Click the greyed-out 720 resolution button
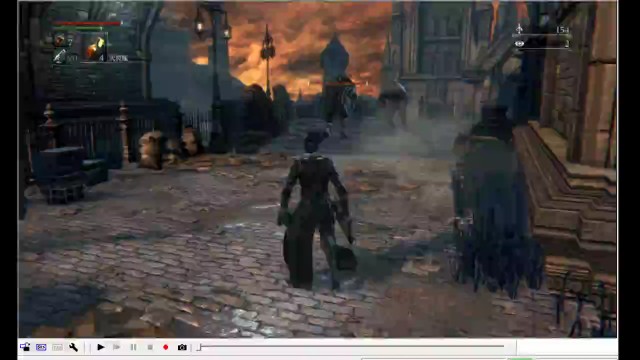The image size is (640, 360). coord(58,347)
